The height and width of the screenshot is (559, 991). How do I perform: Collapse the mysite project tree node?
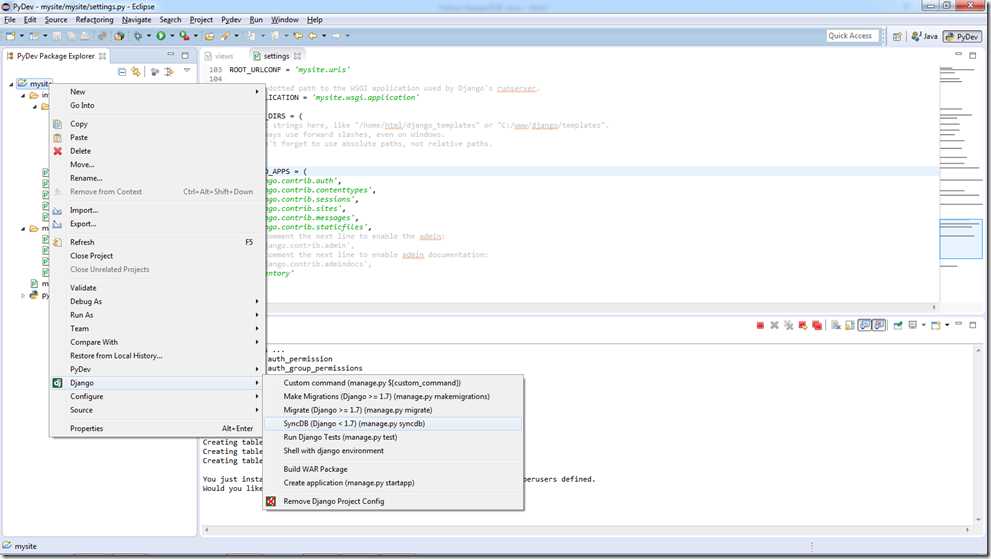11,83
